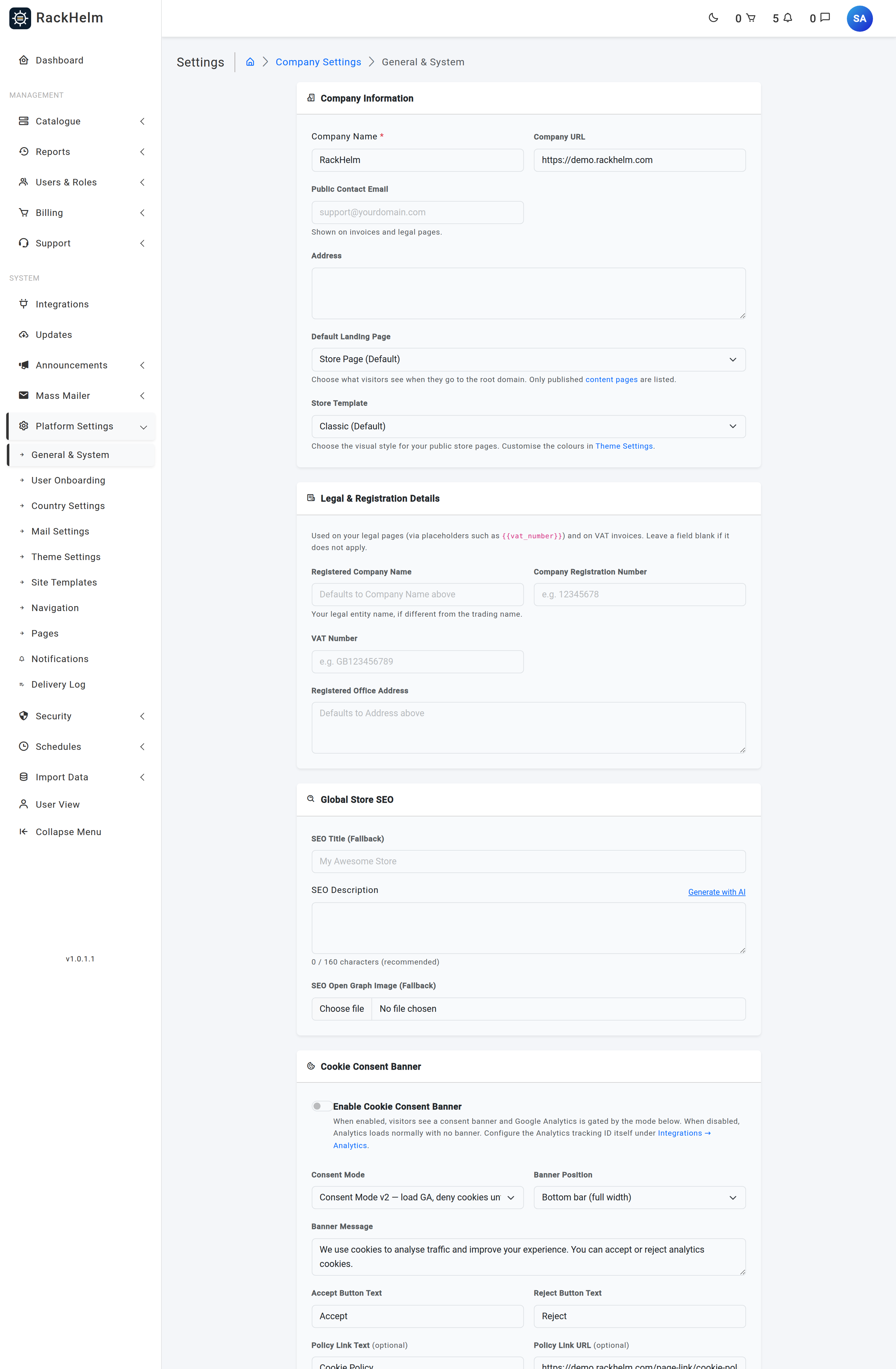Toggle dark mode moon icon
Image resolution: width=896 pixels, height=1369 pixels.
tap(713, 18)
